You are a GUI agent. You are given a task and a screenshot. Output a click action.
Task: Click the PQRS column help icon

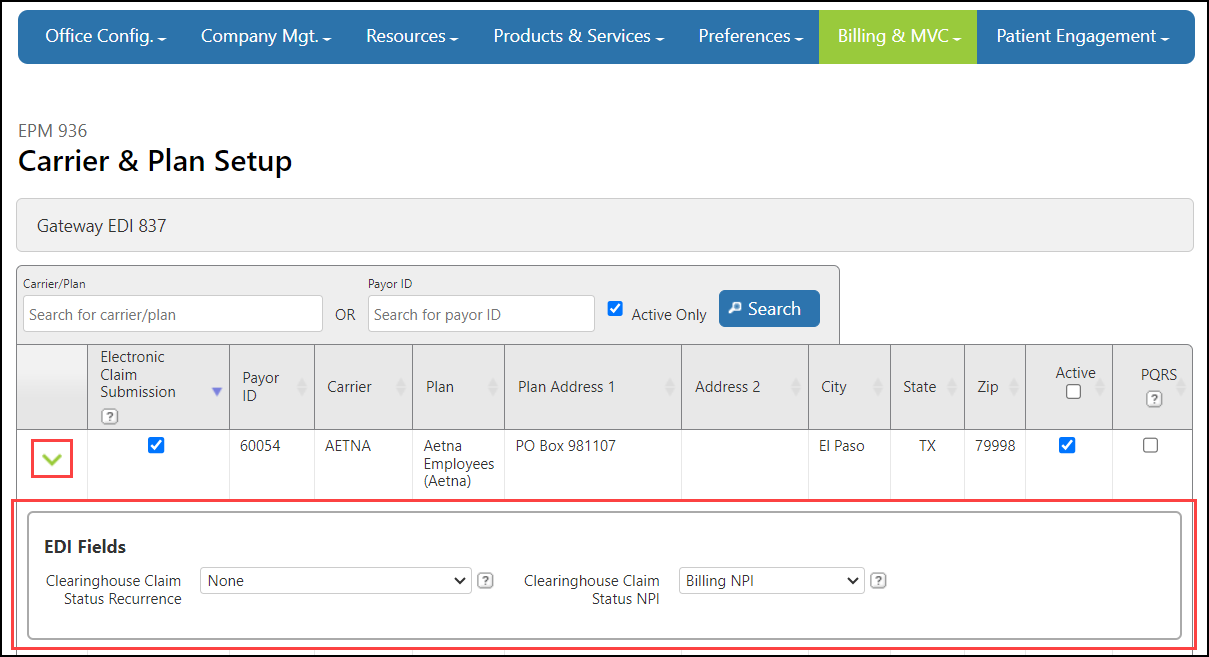pos(1154,399)
